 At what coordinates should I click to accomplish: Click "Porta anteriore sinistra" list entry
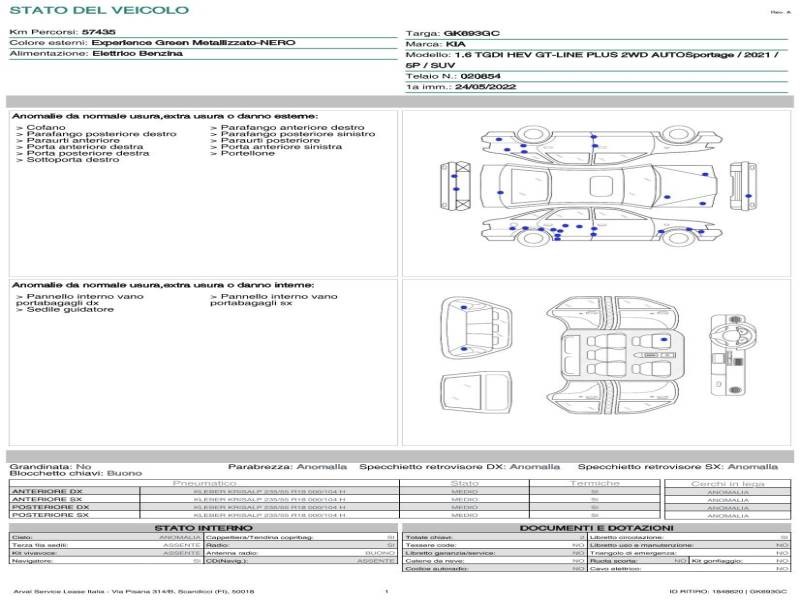point(281,147)
